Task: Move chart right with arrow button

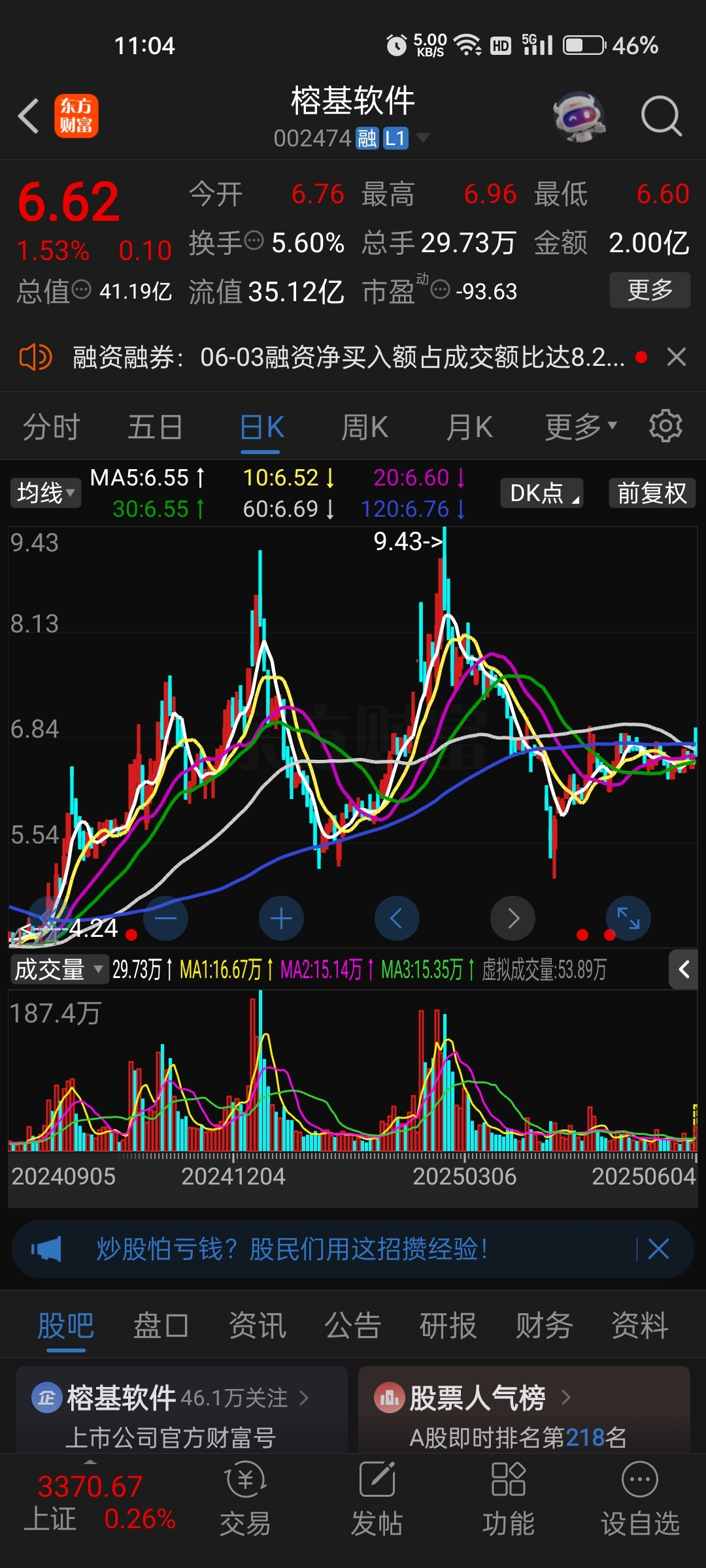Action: [513, 918]
